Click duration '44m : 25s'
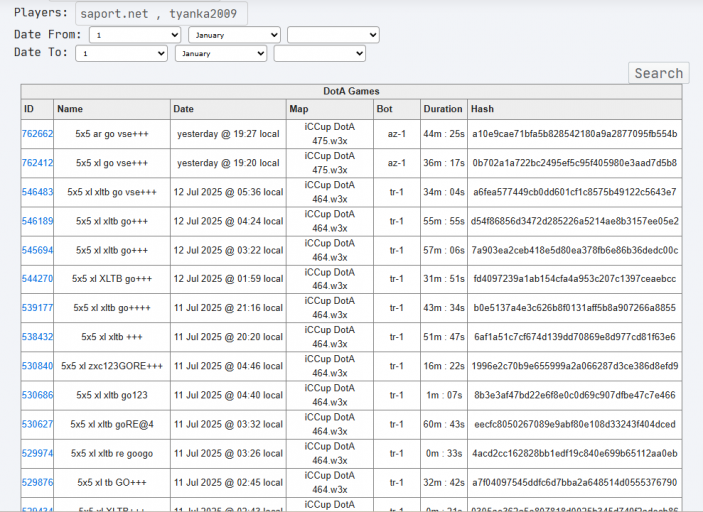This screenshot has height=512, width=703. click(444, 134)
